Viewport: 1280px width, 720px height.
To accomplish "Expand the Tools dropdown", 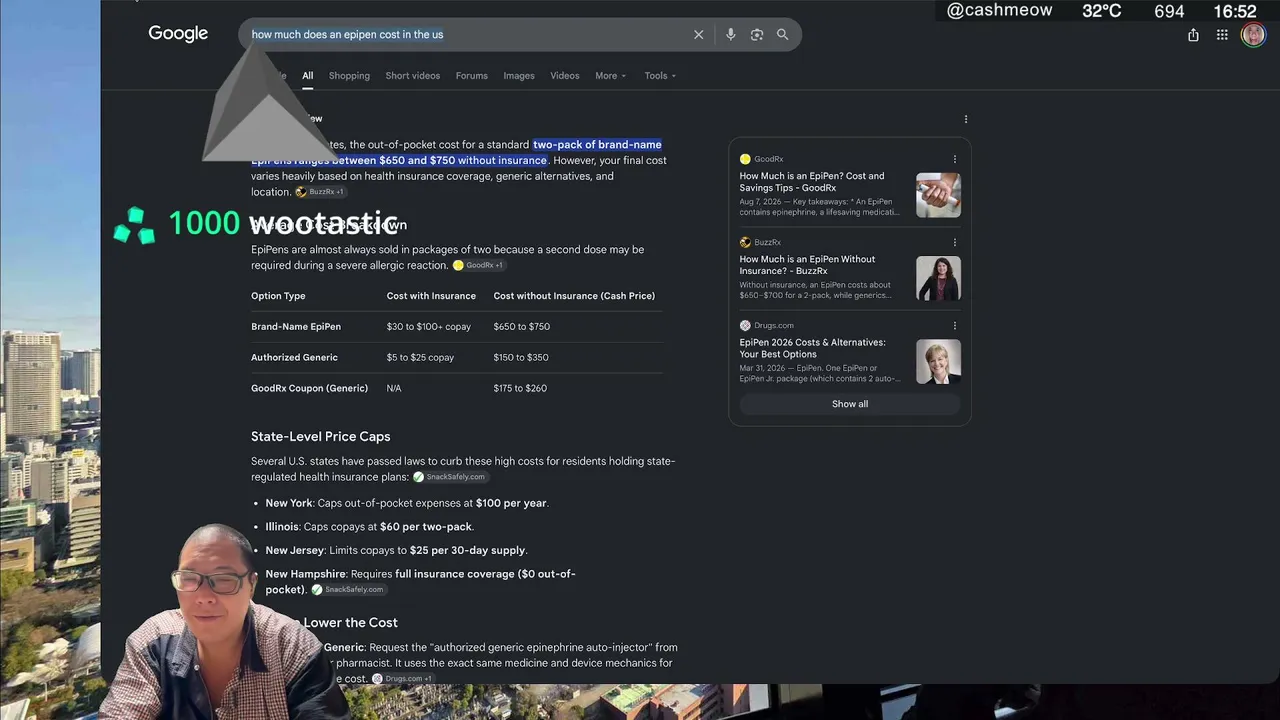I will point(660,76).
